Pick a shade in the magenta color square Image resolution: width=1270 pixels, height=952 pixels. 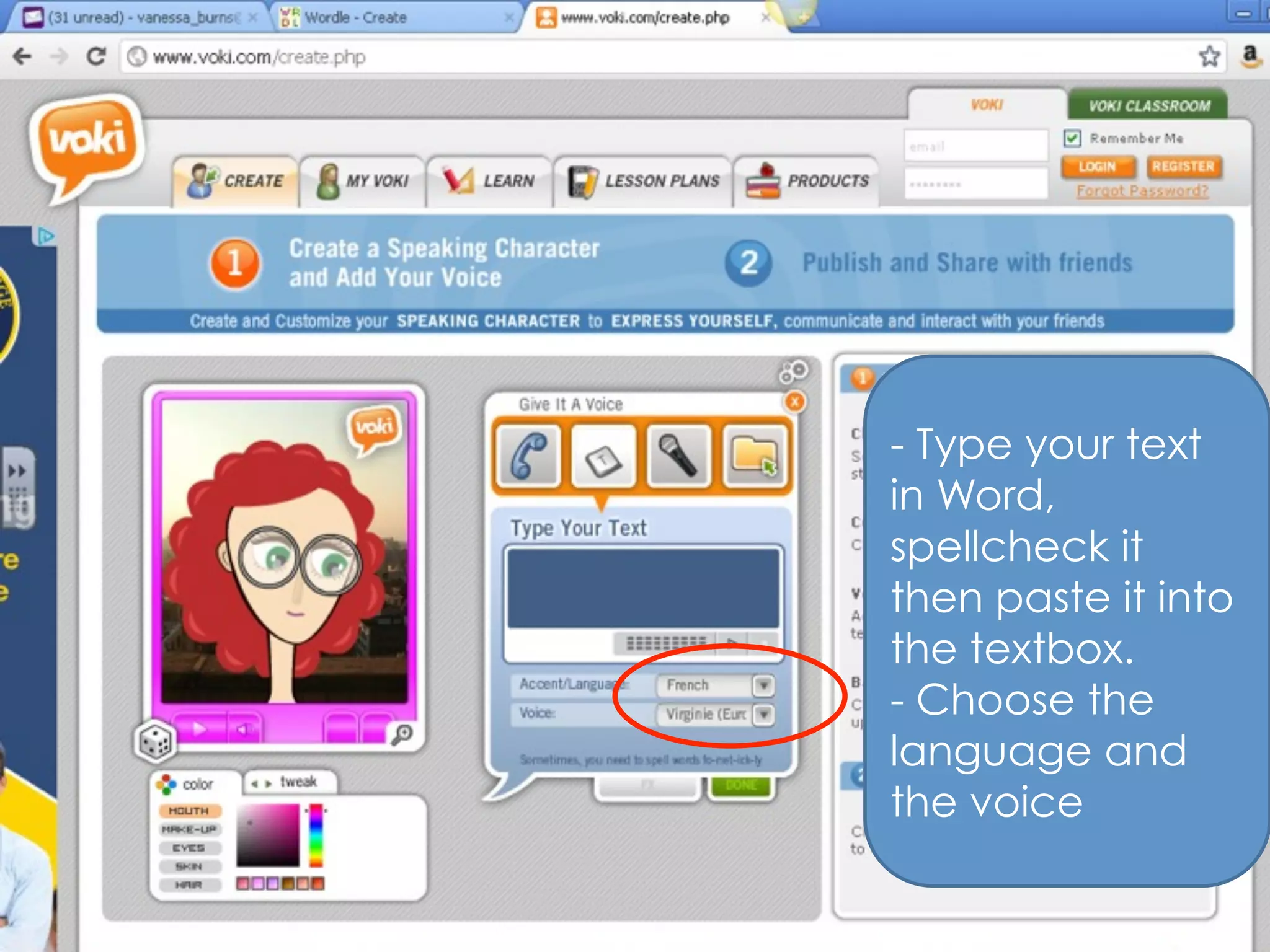pos(268,835)
